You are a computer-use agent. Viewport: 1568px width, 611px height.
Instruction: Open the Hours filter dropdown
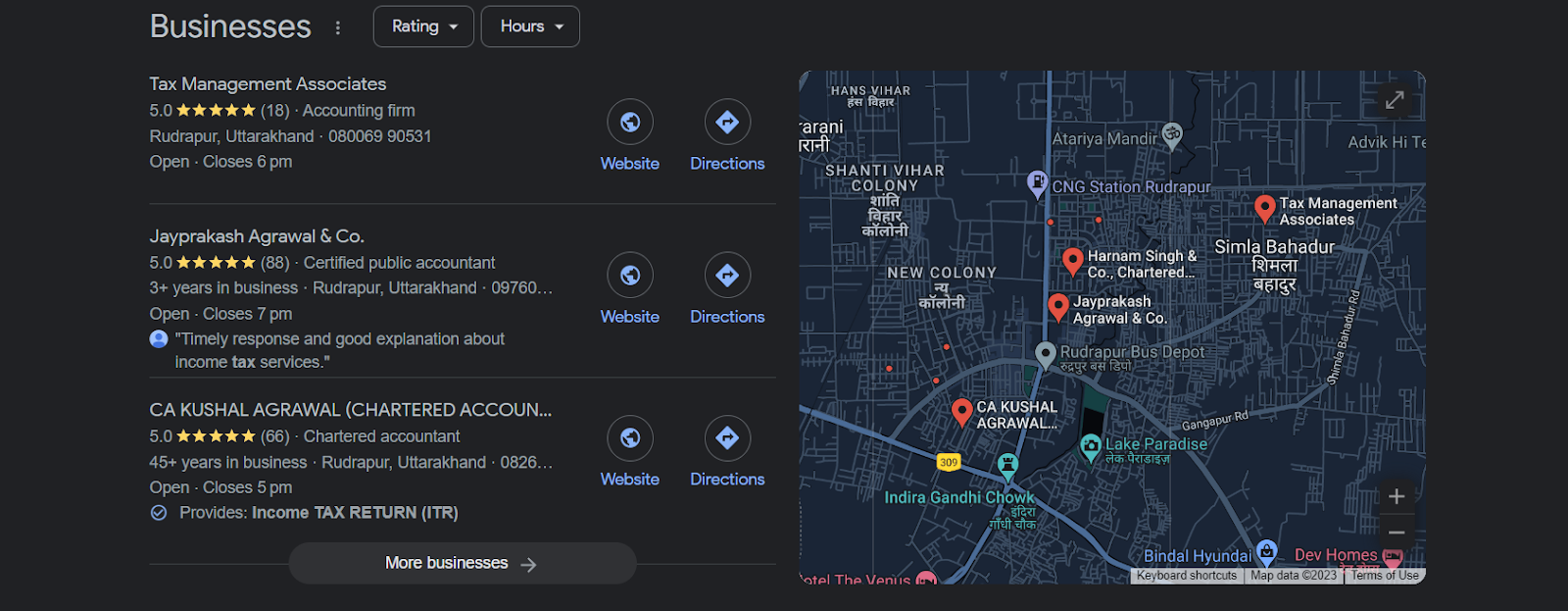pos(530,26)
